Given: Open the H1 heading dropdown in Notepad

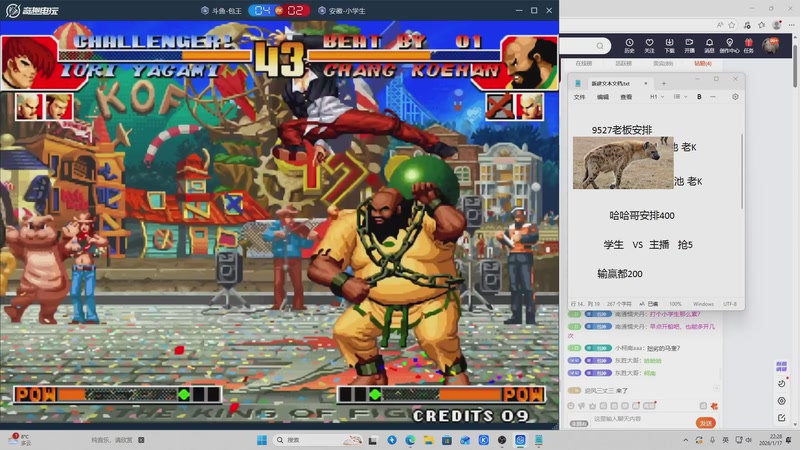Looking at the screenshot, I should point(657,96).
